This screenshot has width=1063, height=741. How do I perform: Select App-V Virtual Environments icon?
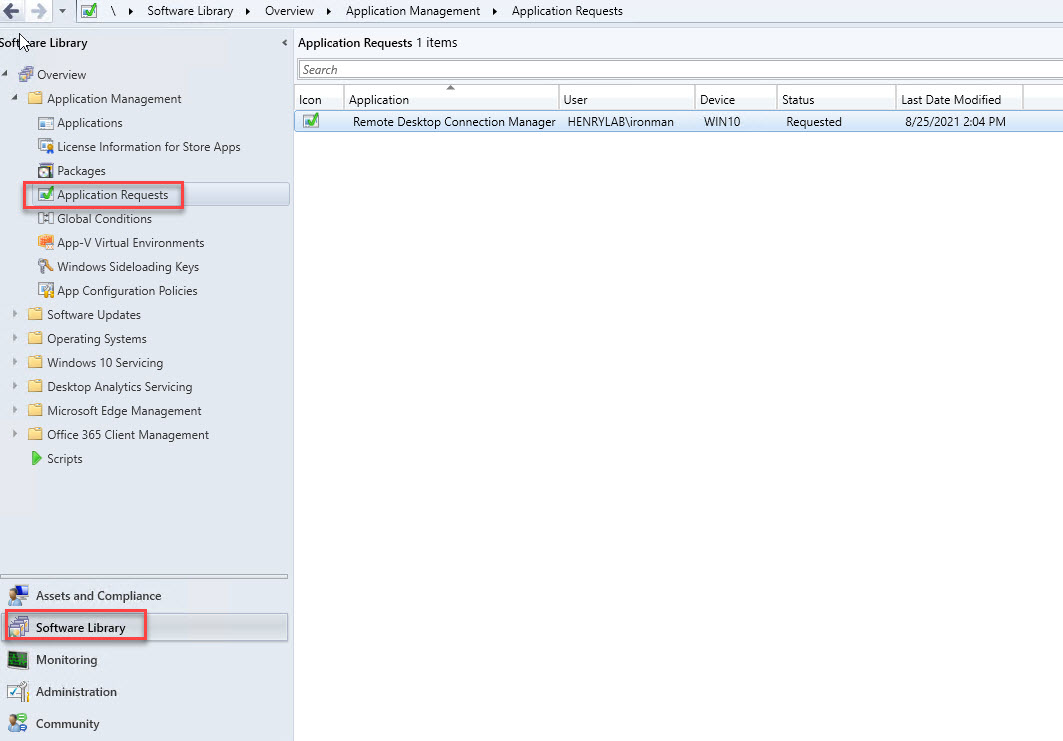pos(45,243)
